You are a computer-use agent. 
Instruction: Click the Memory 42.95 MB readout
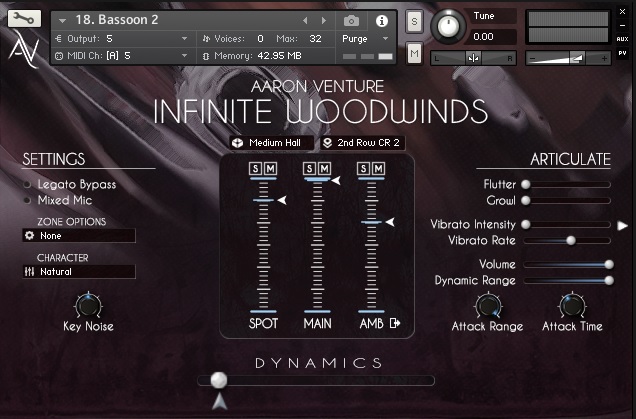pyautogui.click(x=279, y=56)
